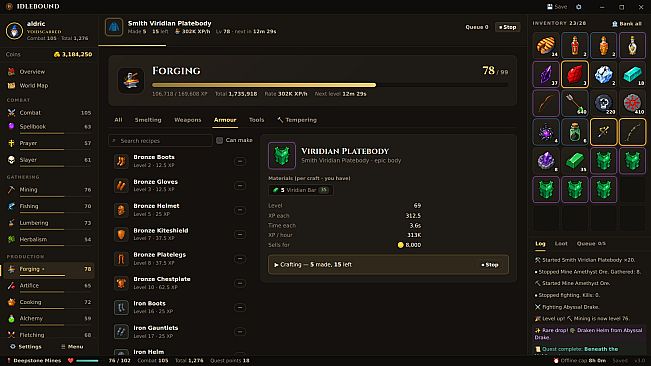Focus the Search recipes field
Image resolution: width=651 pixels, height=366 pixels.
[x=160, y=141]
